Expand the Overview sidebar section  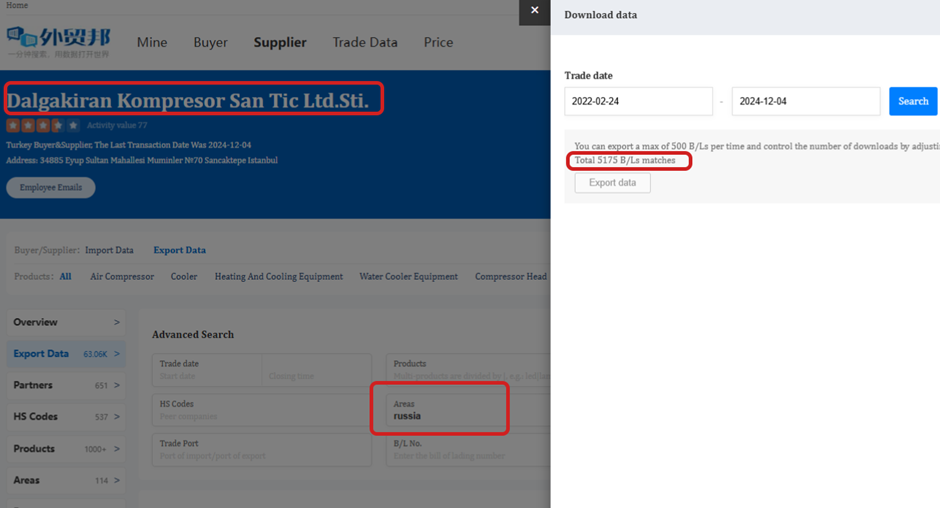click(x=65, y=322)
